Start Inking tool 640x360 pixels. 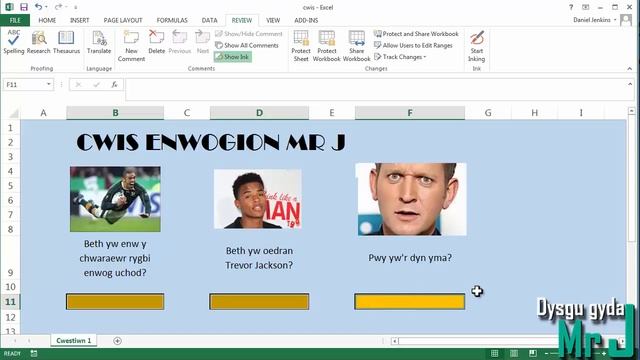[476, 46]
